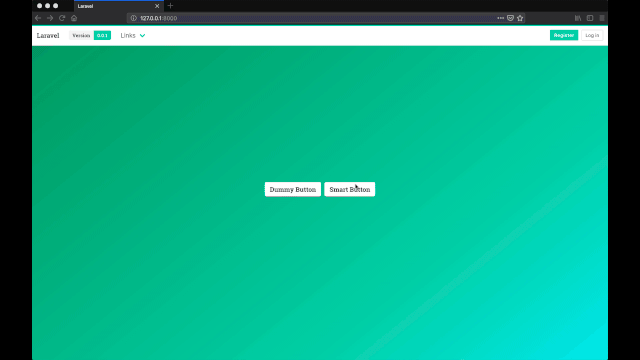640x360 pixels.
Task: Reload the current page
Action: pos(62,18)
